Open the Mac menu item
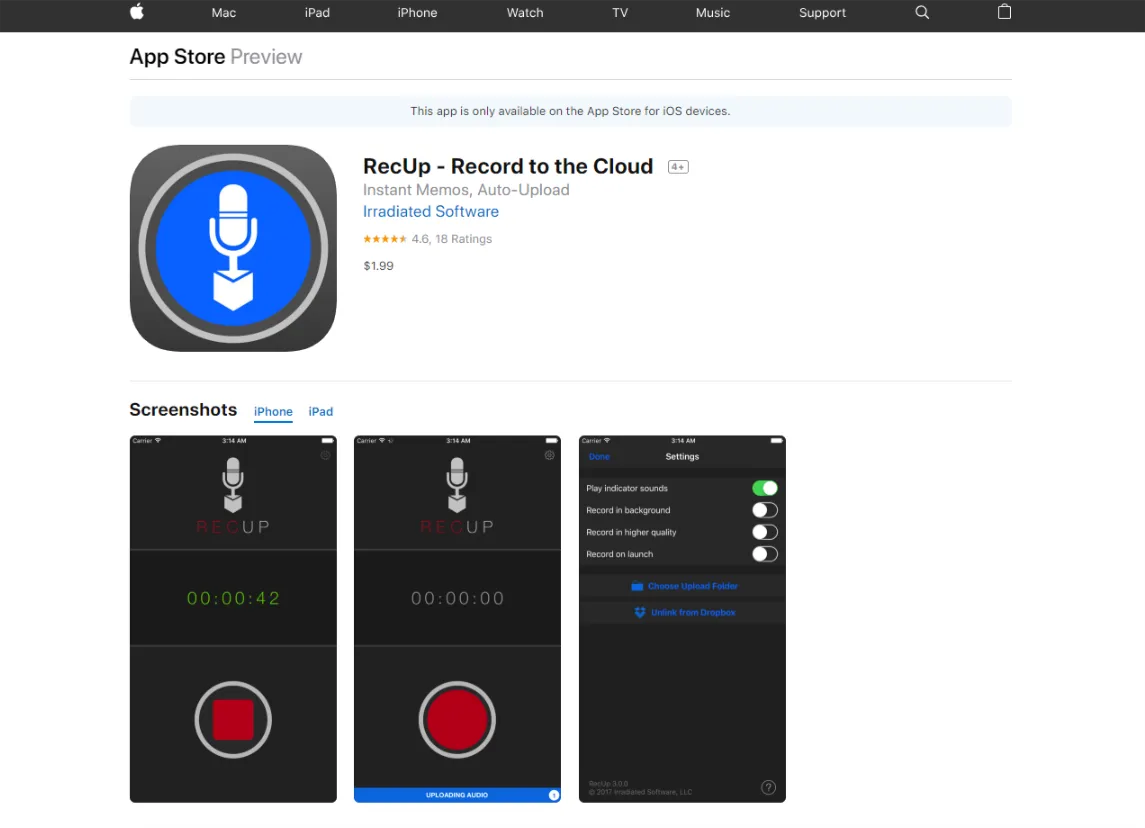 point(223,12)
